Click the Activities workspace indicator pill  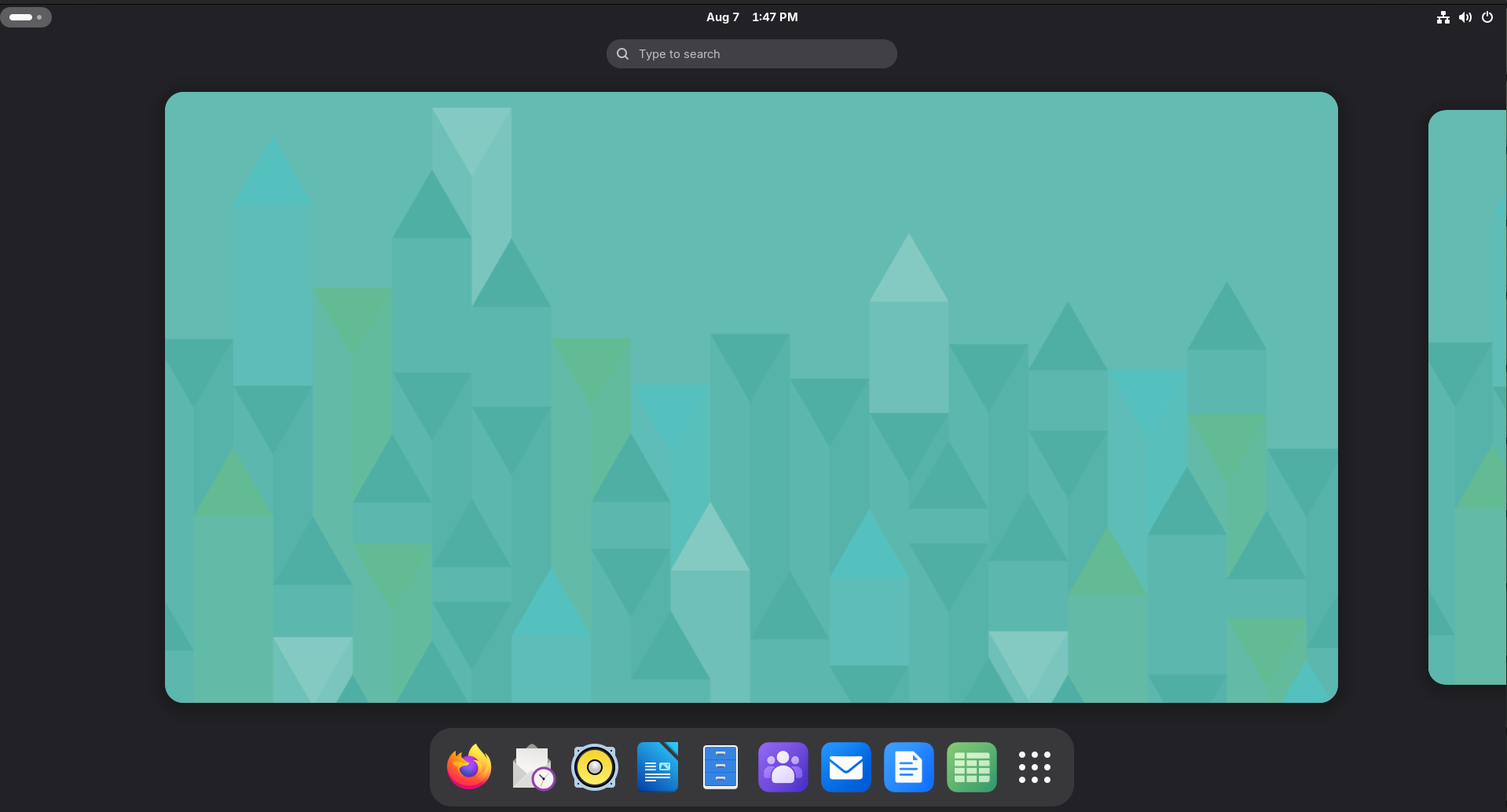pyautogui.click(x=26, y=17)
